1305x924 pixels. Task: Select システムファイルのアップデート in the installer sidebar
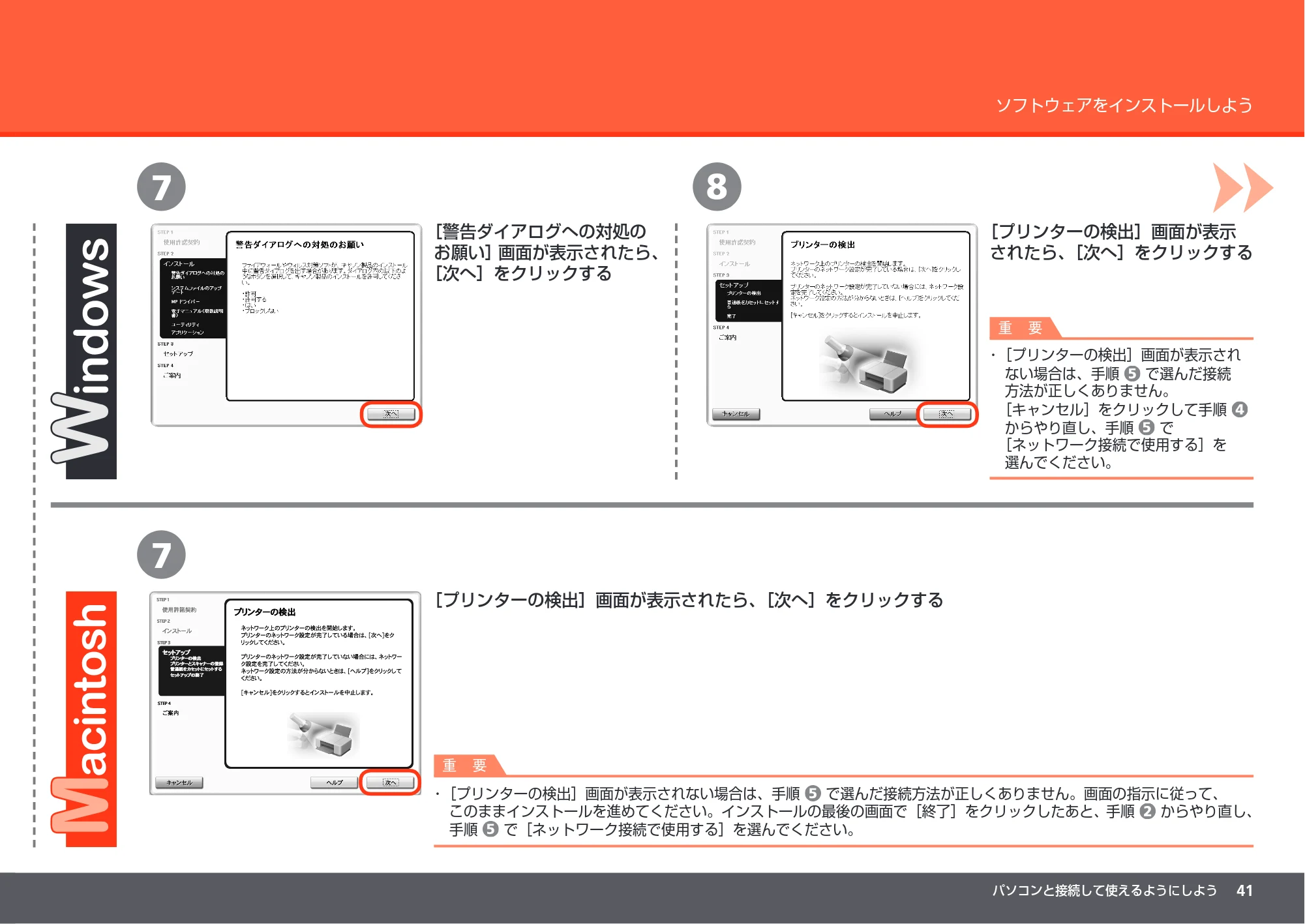[x=197, y=290]
